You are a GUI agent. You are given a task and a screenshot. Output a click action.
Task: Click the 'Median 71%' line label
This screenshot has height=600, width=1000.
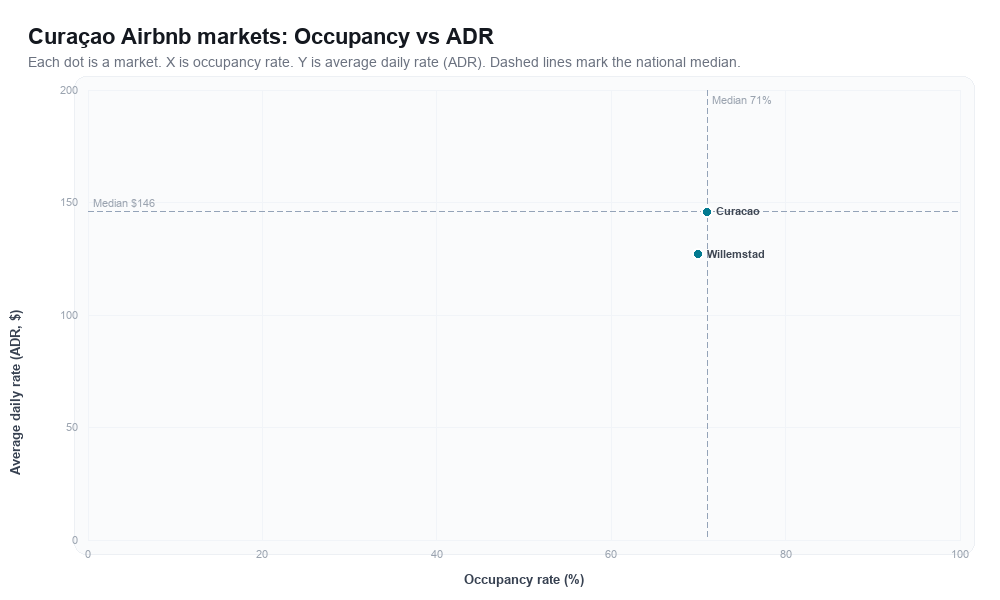point(742,100)
